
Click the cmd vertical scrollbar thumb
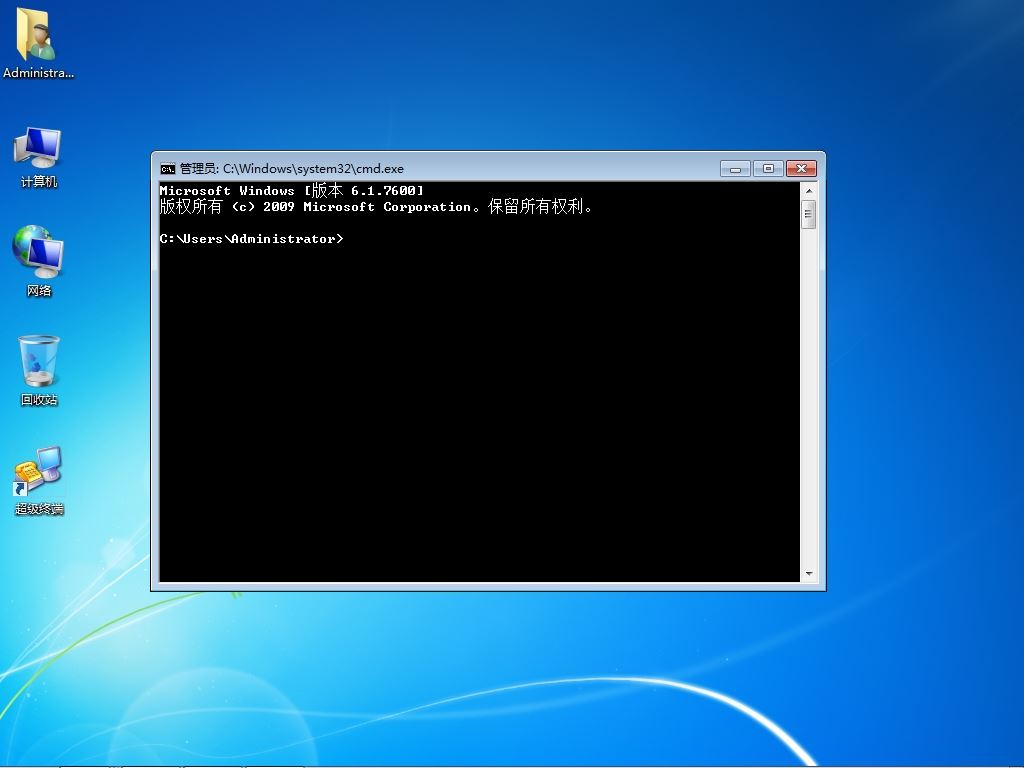pos(808,214)
